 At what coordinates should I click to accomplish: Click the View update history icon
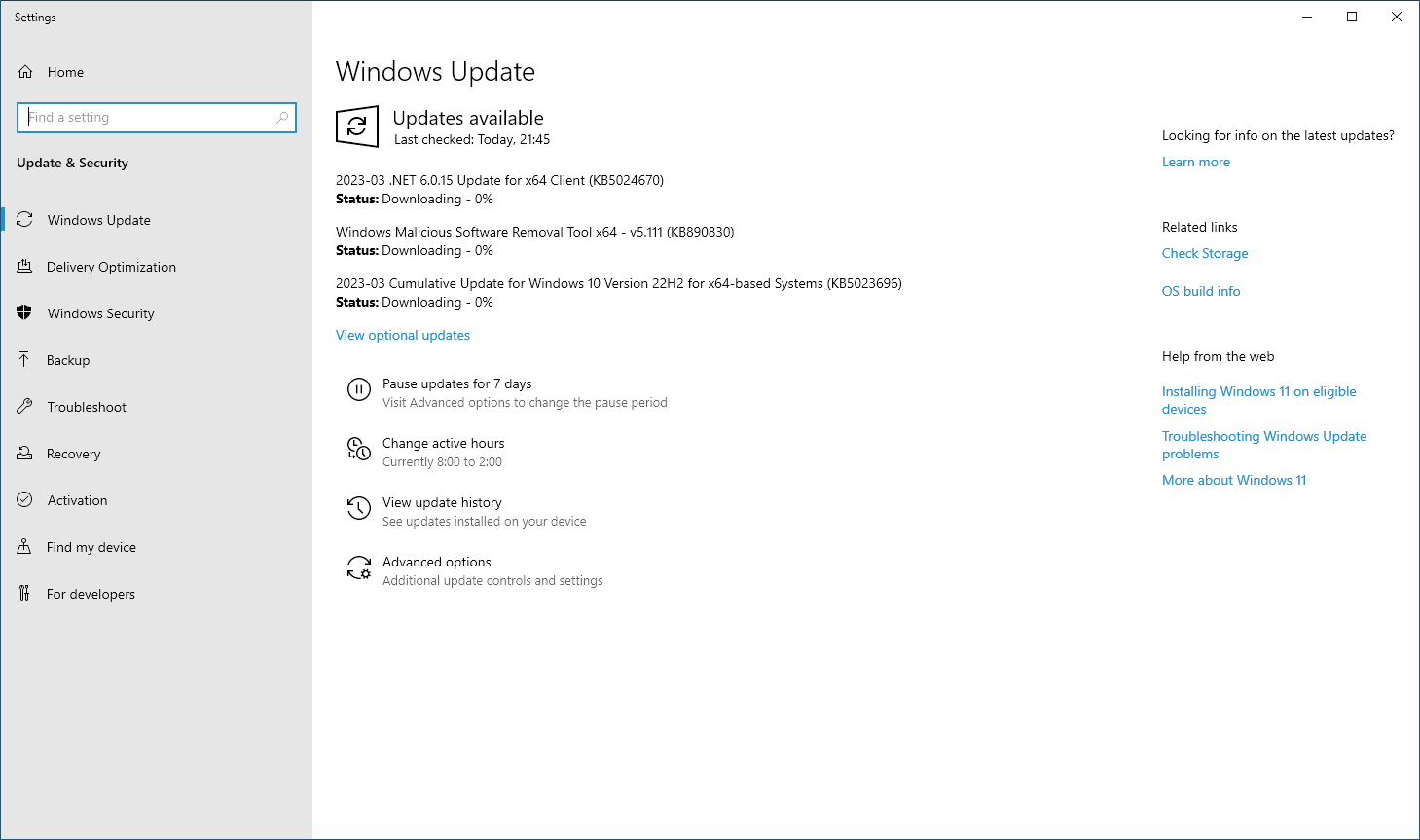click(359, 509)
